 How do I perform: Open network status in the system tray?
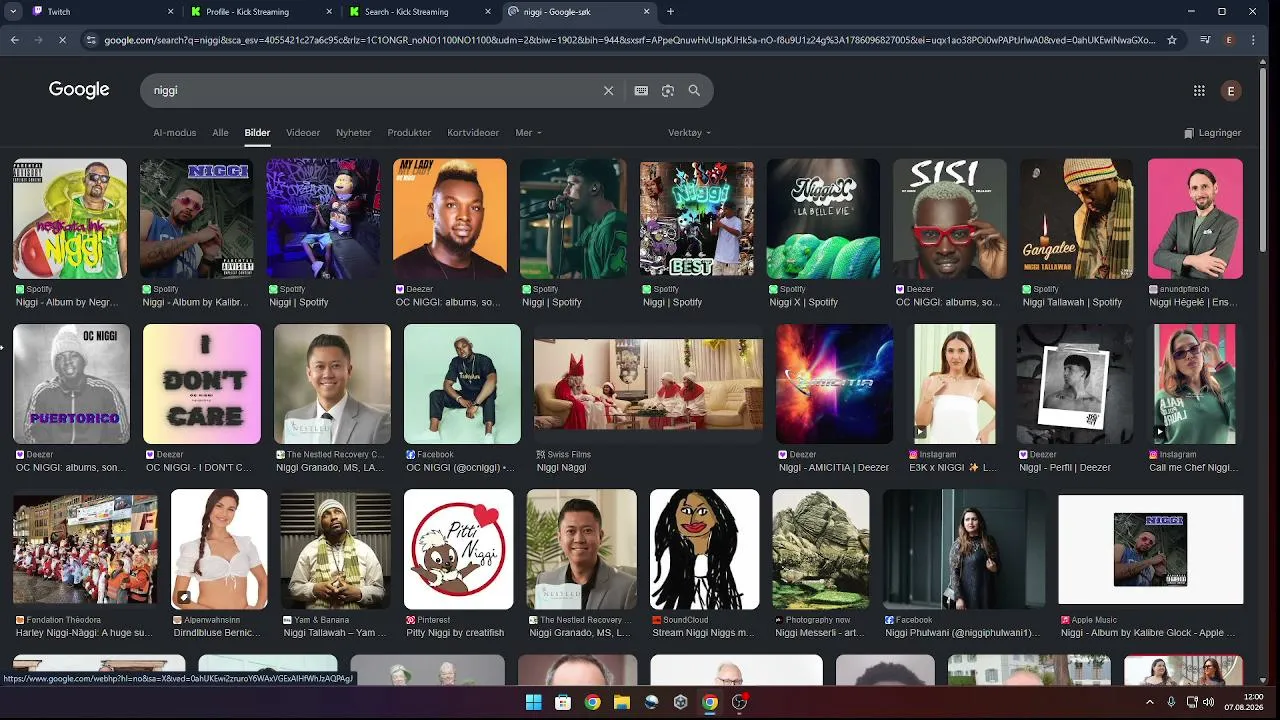[1192, 702]
